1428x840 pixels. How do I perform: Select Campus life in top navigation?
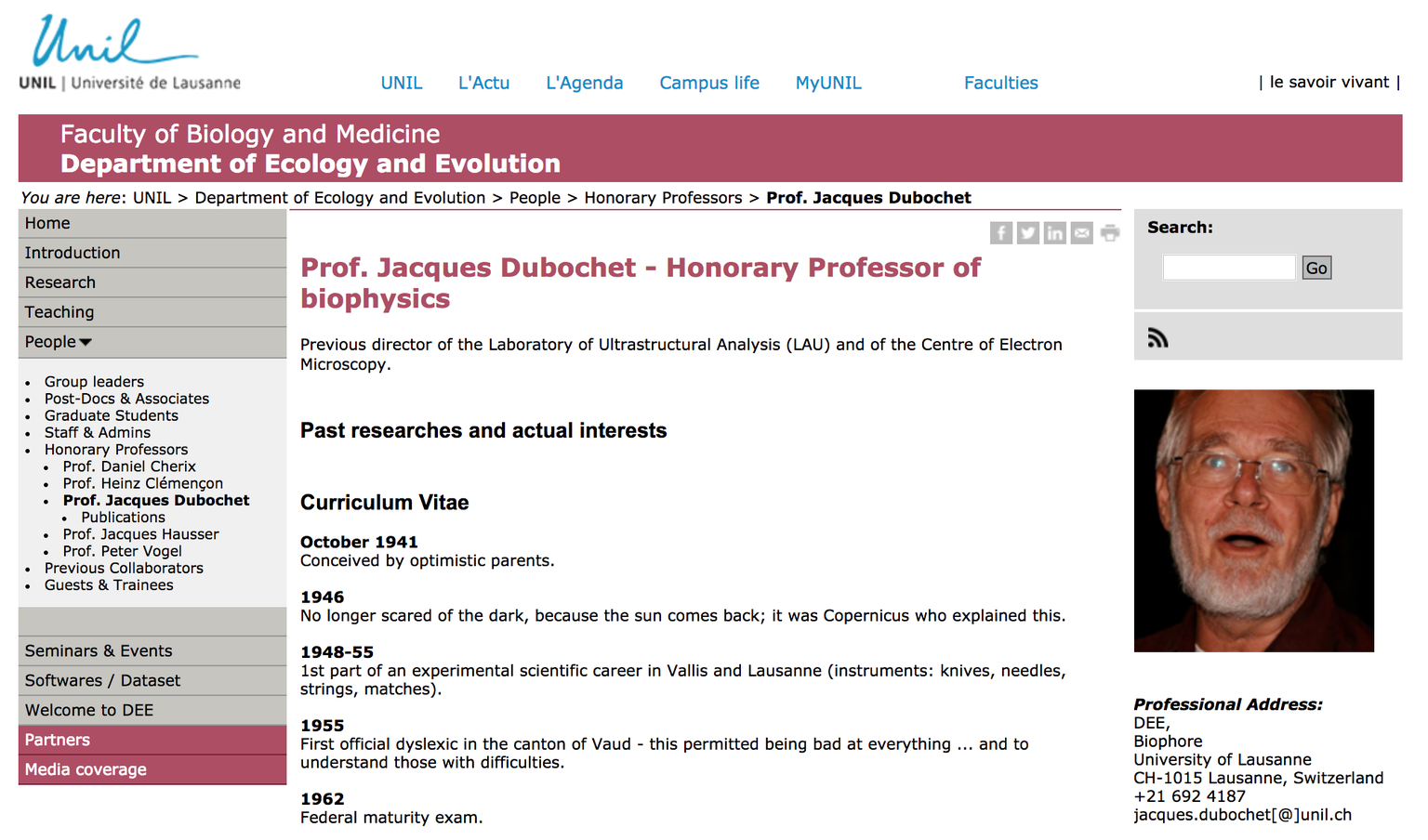pyautogui.click(x=709, y=83)
